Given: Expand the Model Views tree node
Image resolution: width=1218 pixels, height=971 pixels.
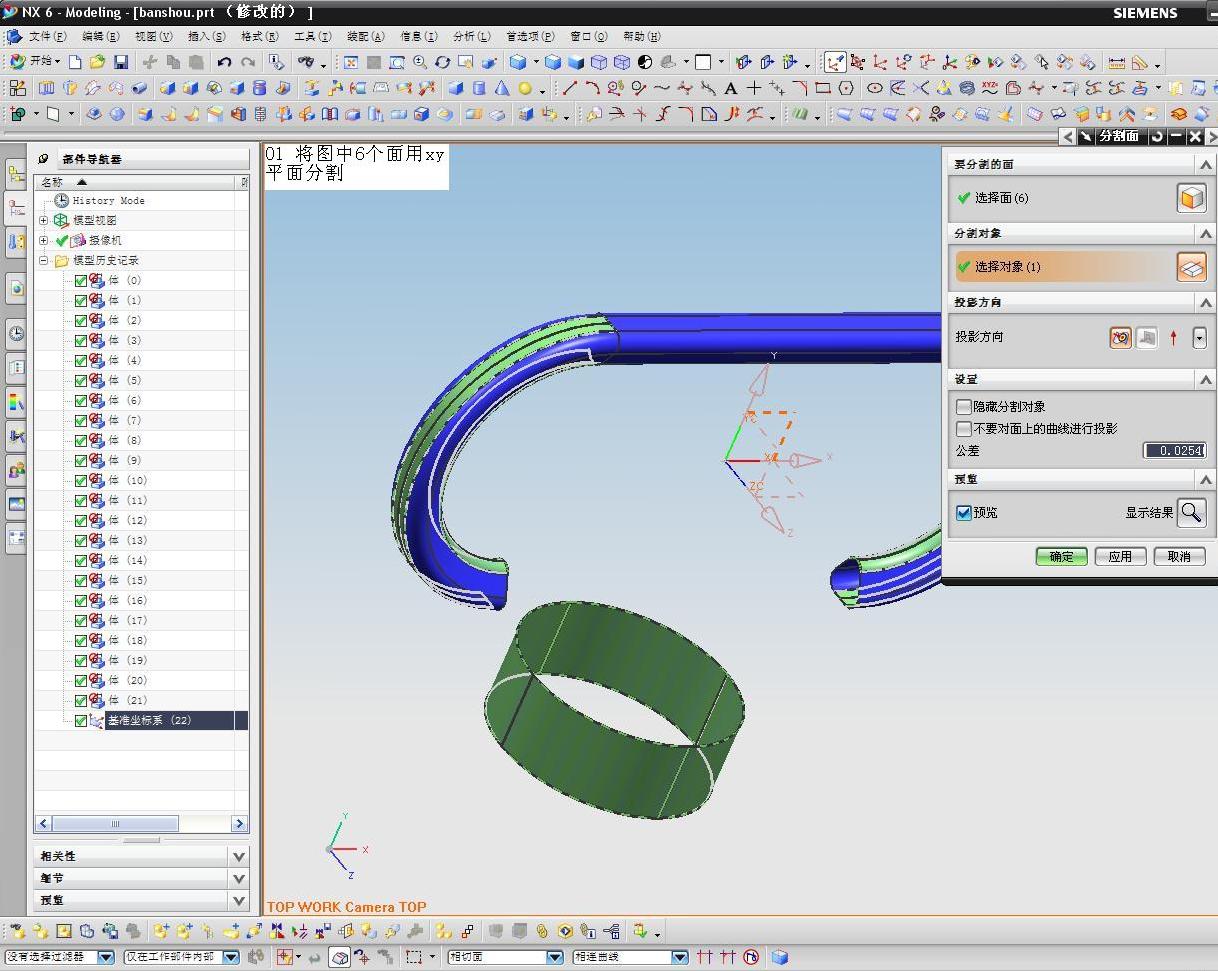Looking at the screenshot, I should point(43,220).
